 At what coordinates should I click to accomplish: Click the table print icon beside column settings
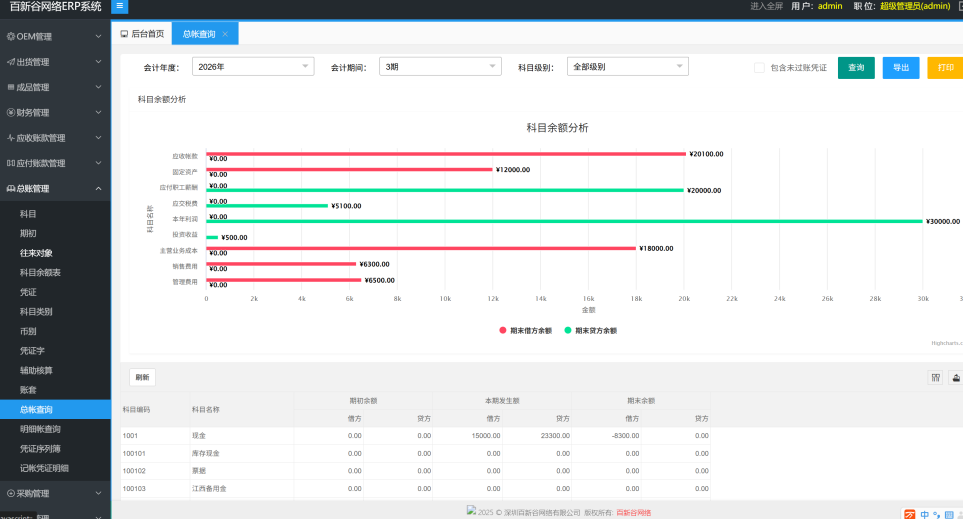click(x=956, y=377)
